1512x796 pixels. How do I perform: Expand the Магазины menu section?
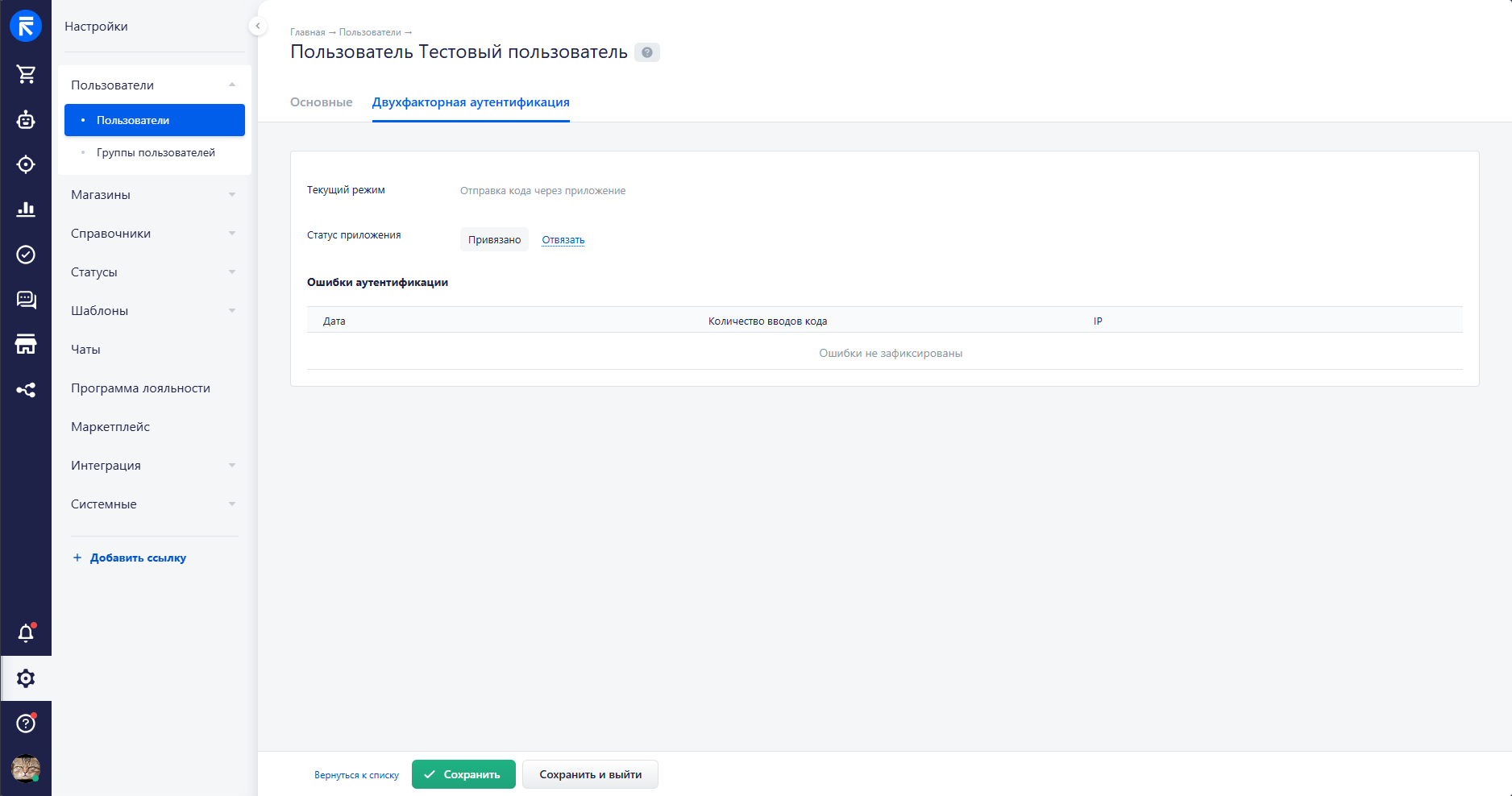(153, 195)
